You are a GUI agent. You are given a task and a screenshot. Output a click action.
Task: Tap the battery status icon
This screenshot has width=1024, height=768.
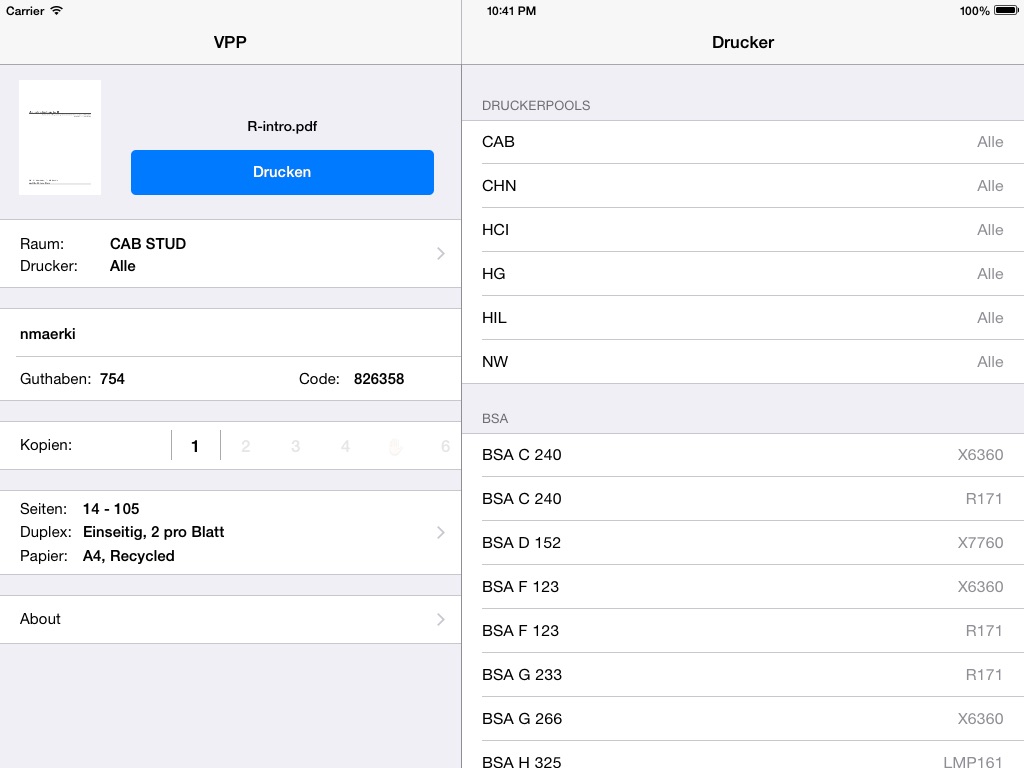1006,10
